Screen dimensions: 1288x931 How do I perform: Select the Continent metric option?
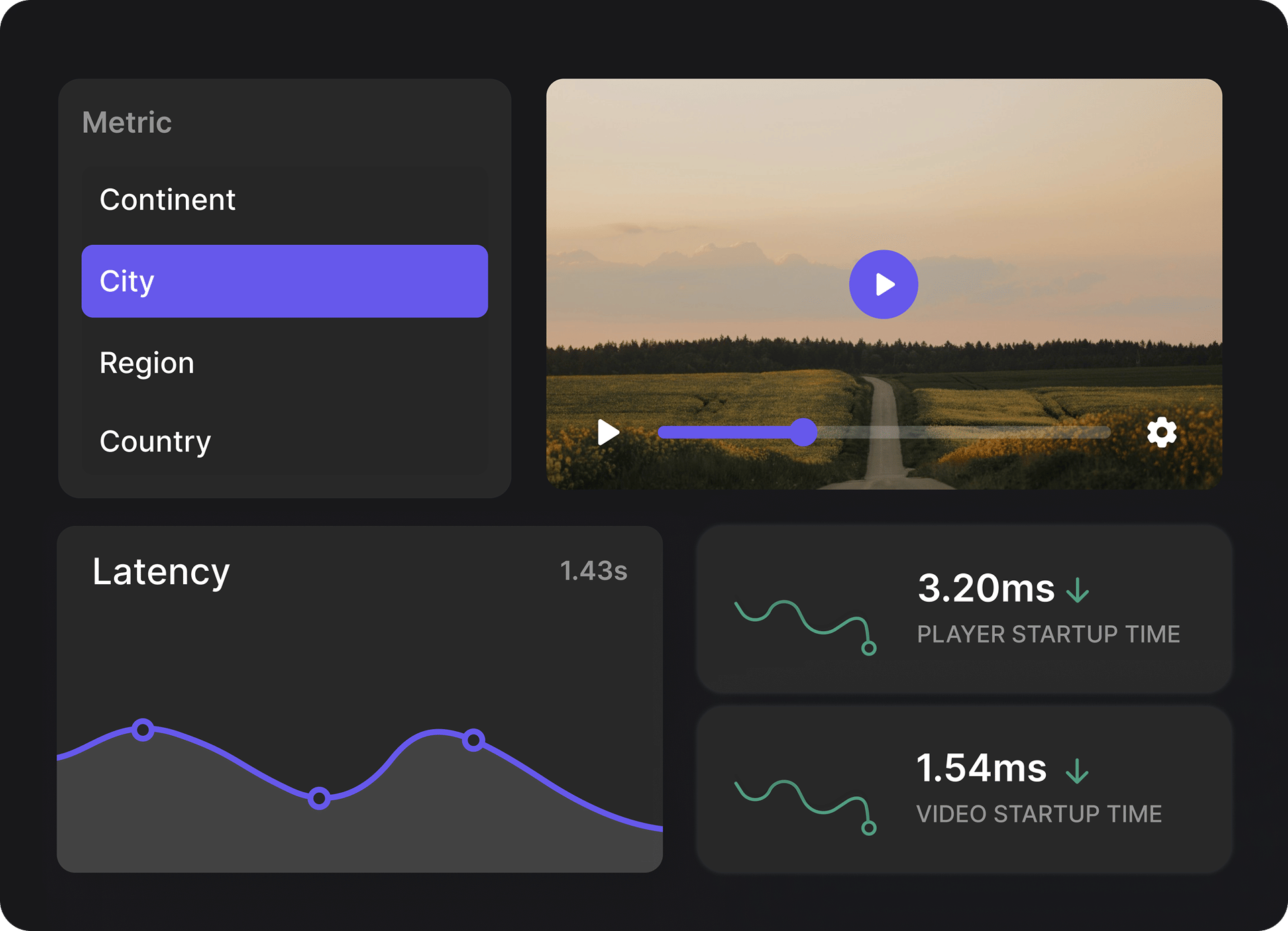284,200
